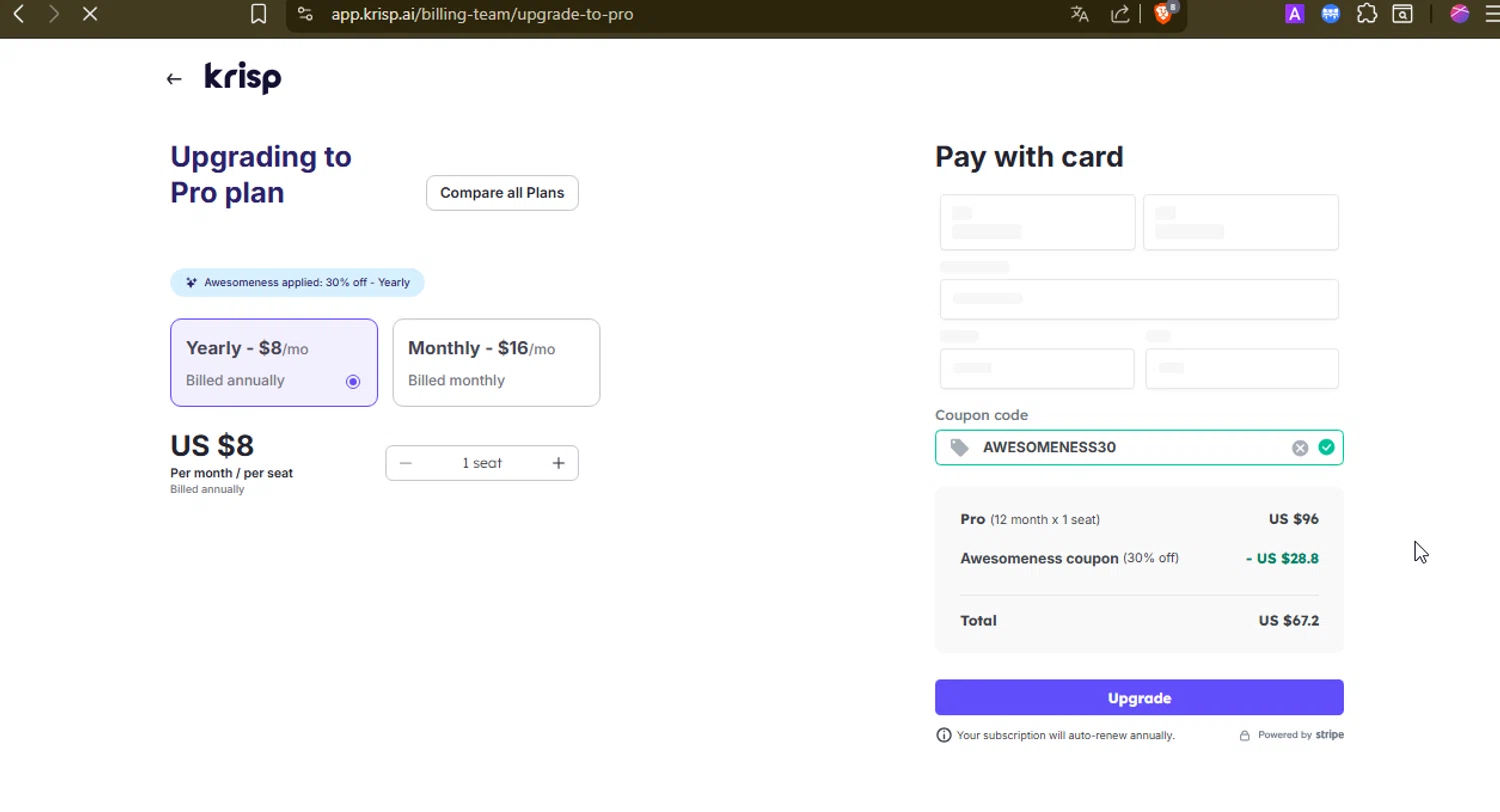Open site settings icon in address bar
Viewport: 1500px width, 812px height.
tap(305, 14)
